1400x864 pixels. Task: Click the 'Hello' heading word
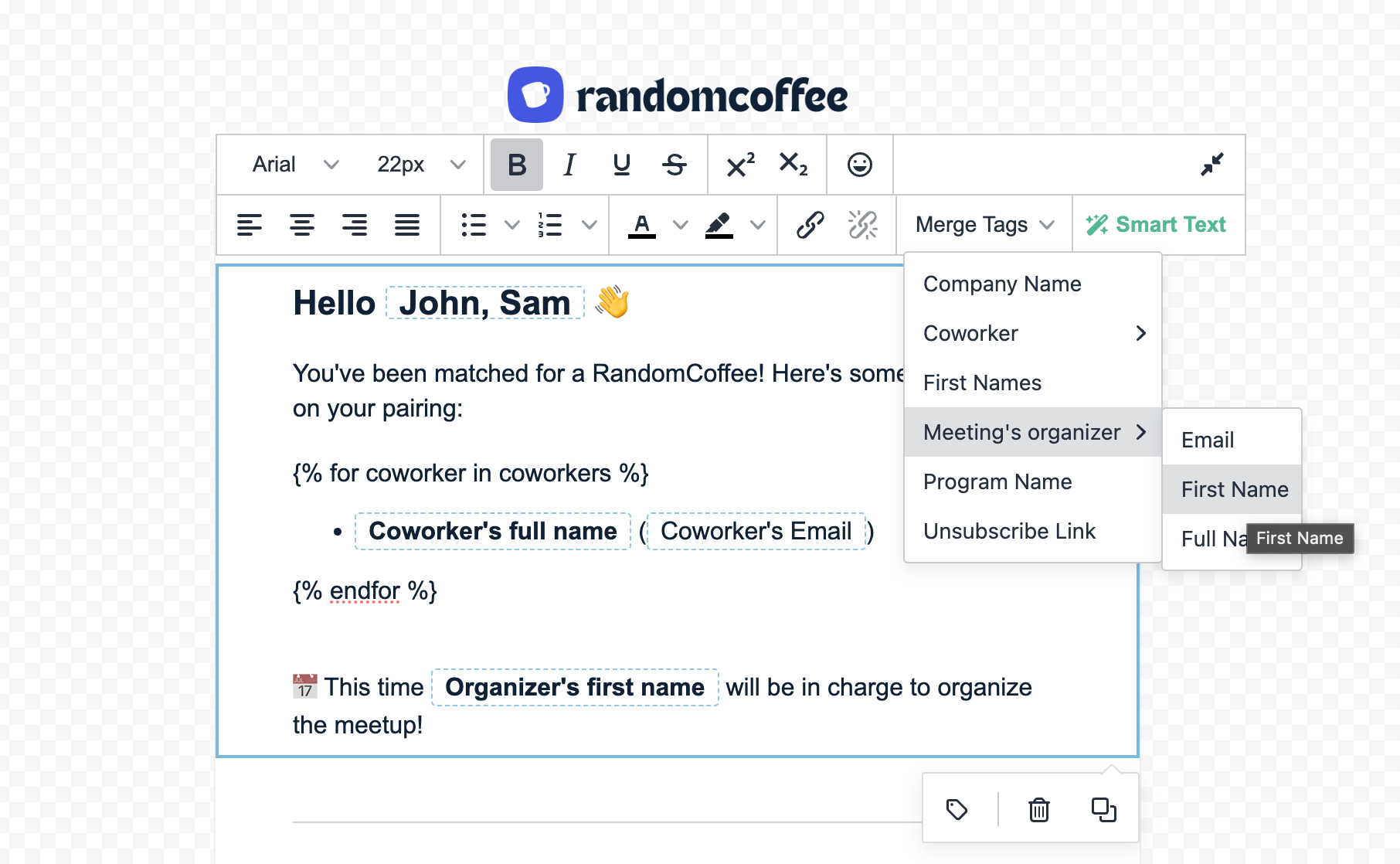[334, 303]
